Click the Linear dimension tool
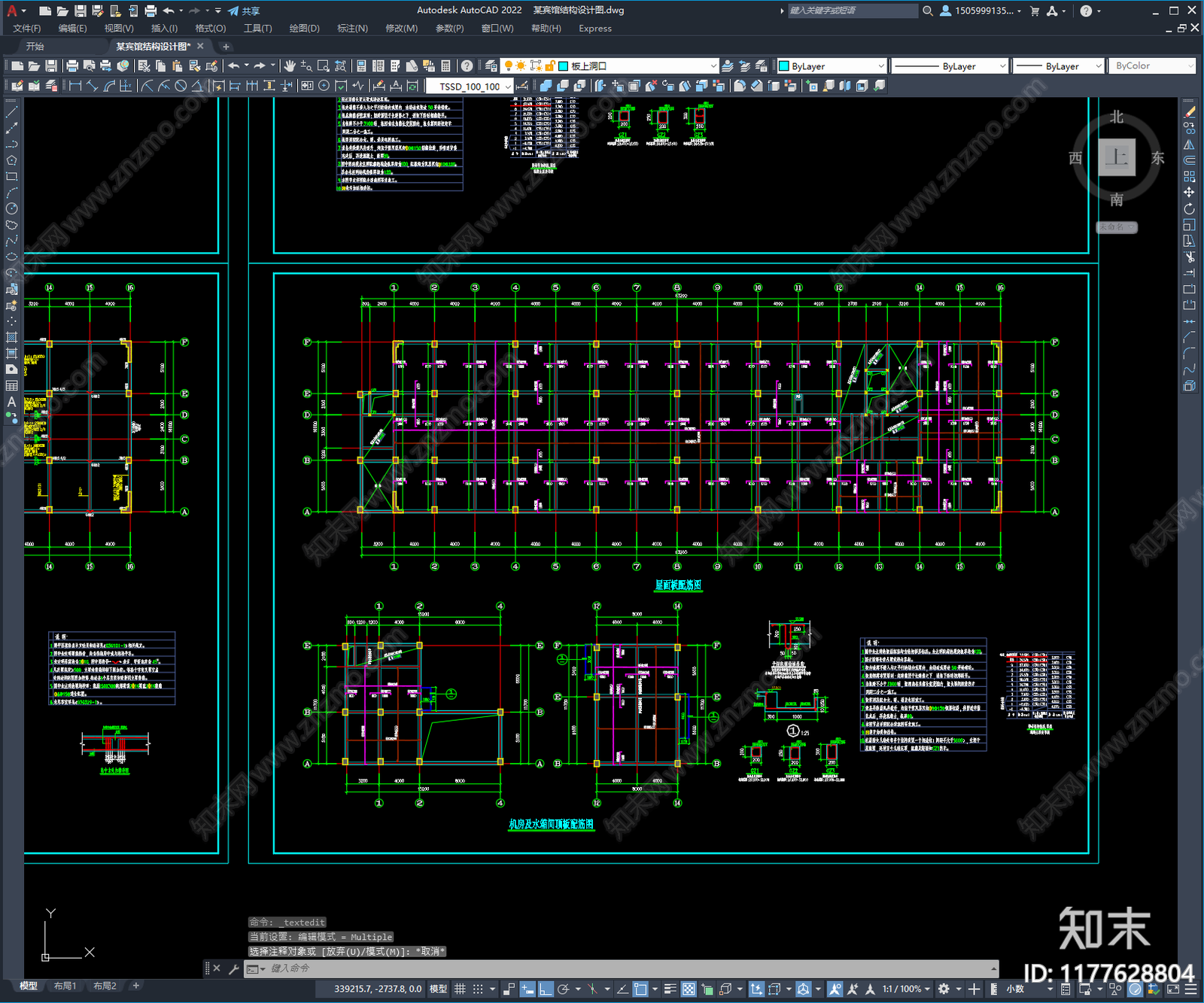1204x1003 pixels. pos(75,86)
